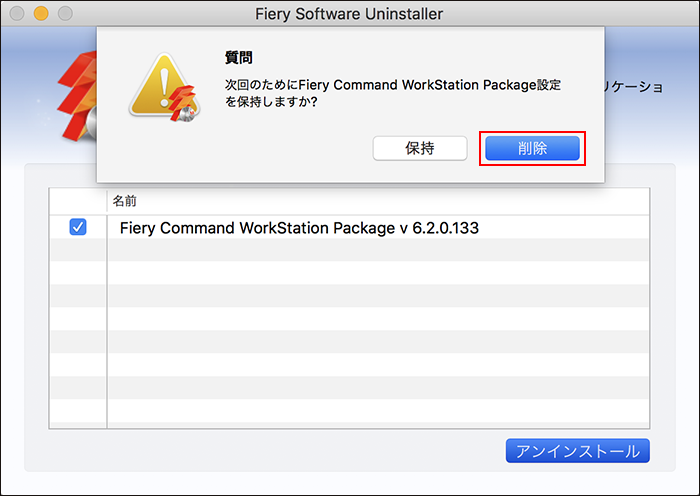700x496 pixels.
Task: Click the 質問 dialog heading
Action: [x=239, y=58]
